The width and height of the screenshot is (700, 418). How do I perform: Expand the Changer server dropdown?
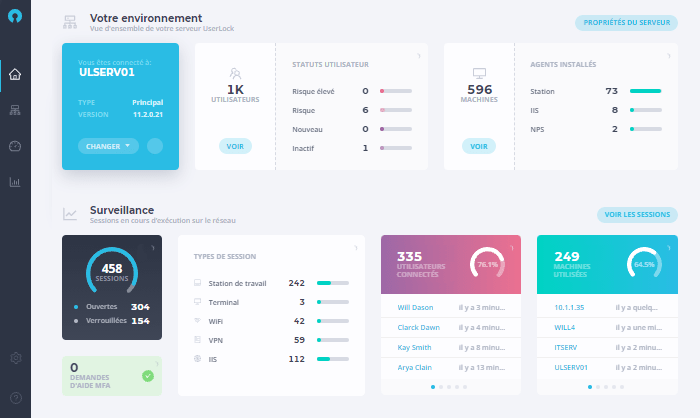pos(108,146)
